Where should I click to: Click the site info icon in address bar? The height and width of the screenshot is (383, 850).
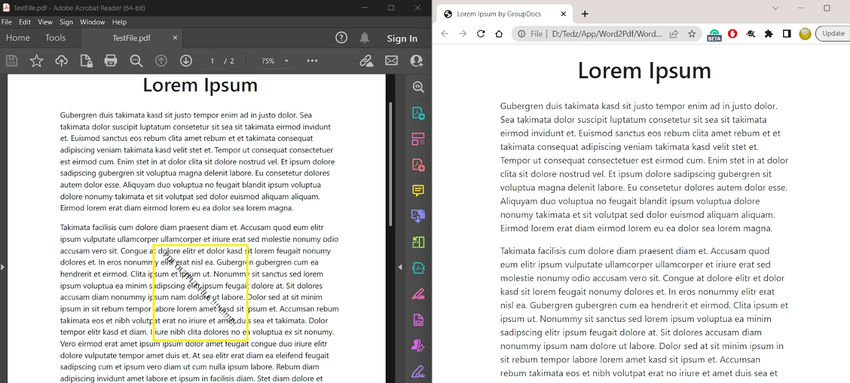coord(521,34)
